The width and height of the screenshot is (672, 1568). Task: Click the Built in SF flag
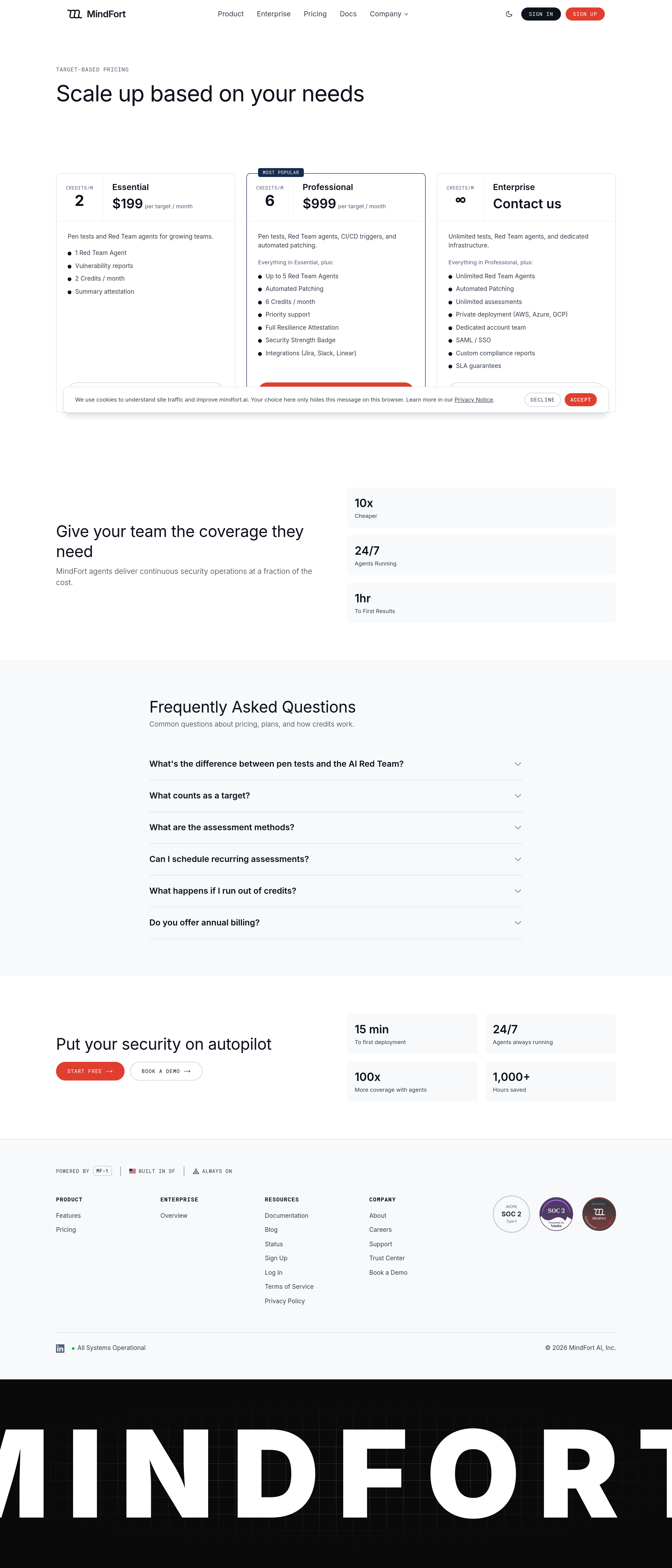tap(133, 1171)
